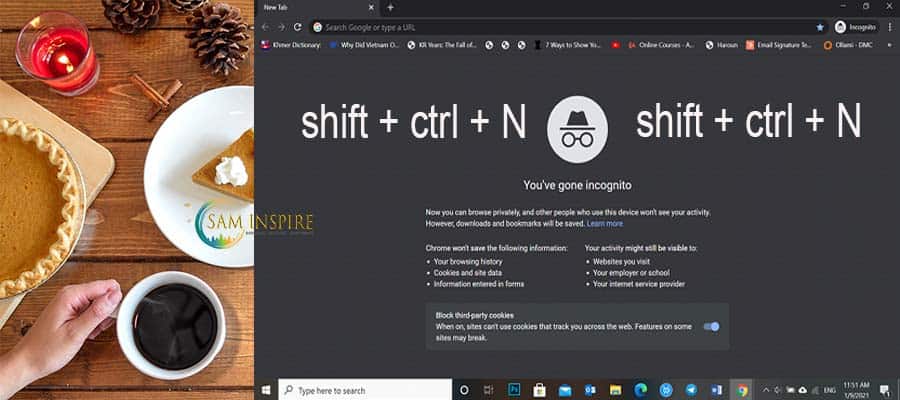Open Microsoft Store from the taskbar
This screenshot has width=900, height=400.
(x=539, y=390)
